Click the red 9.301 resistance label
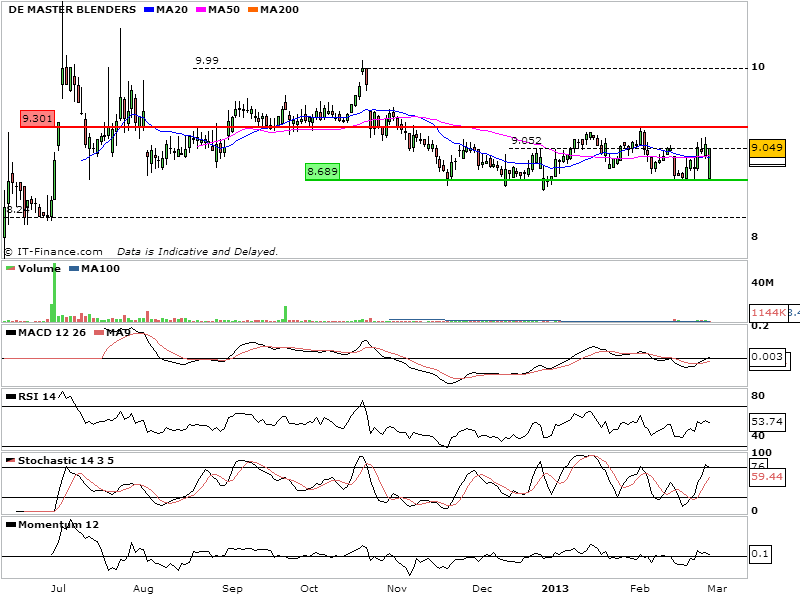 click(x=37, y=119)
